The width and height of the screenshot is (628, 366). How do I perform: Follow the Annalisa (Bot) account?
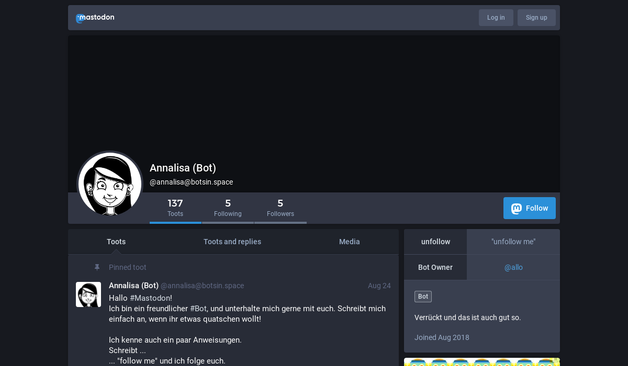529,208
